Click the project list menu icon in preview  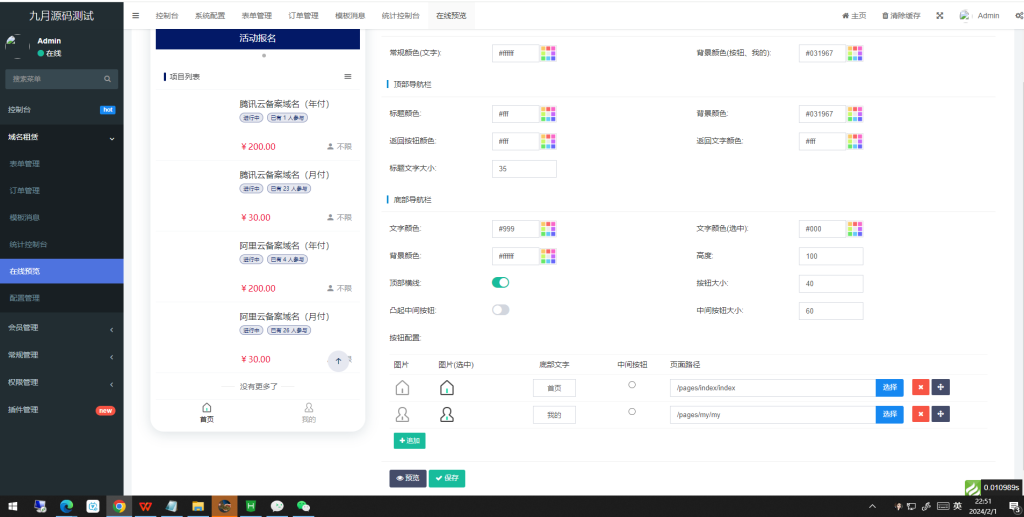click(x=348, y=76)
